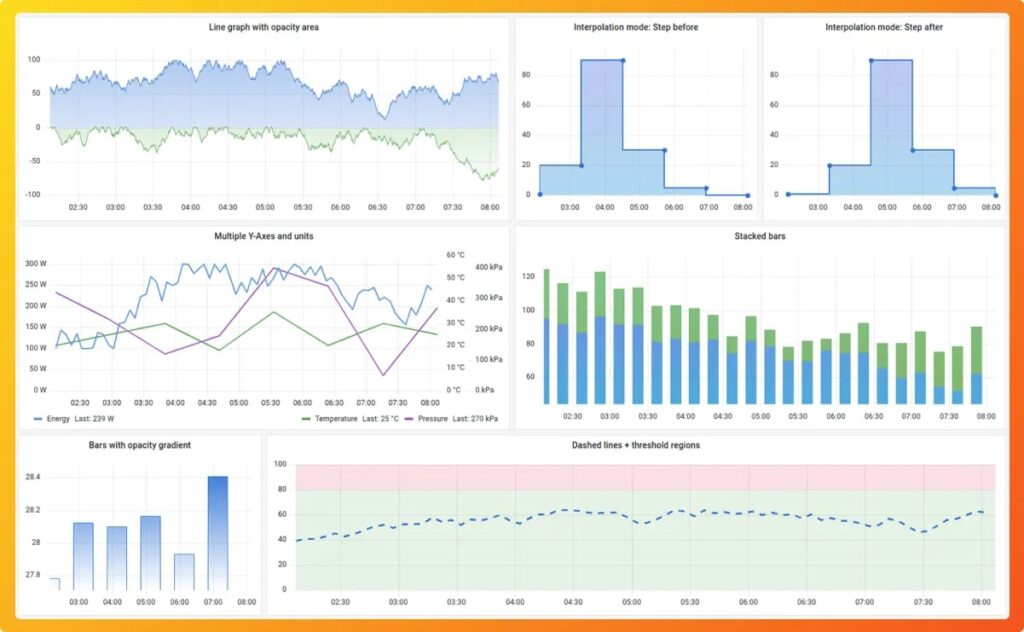Click the '400 kPa' right-axis label

coord(489,267)
